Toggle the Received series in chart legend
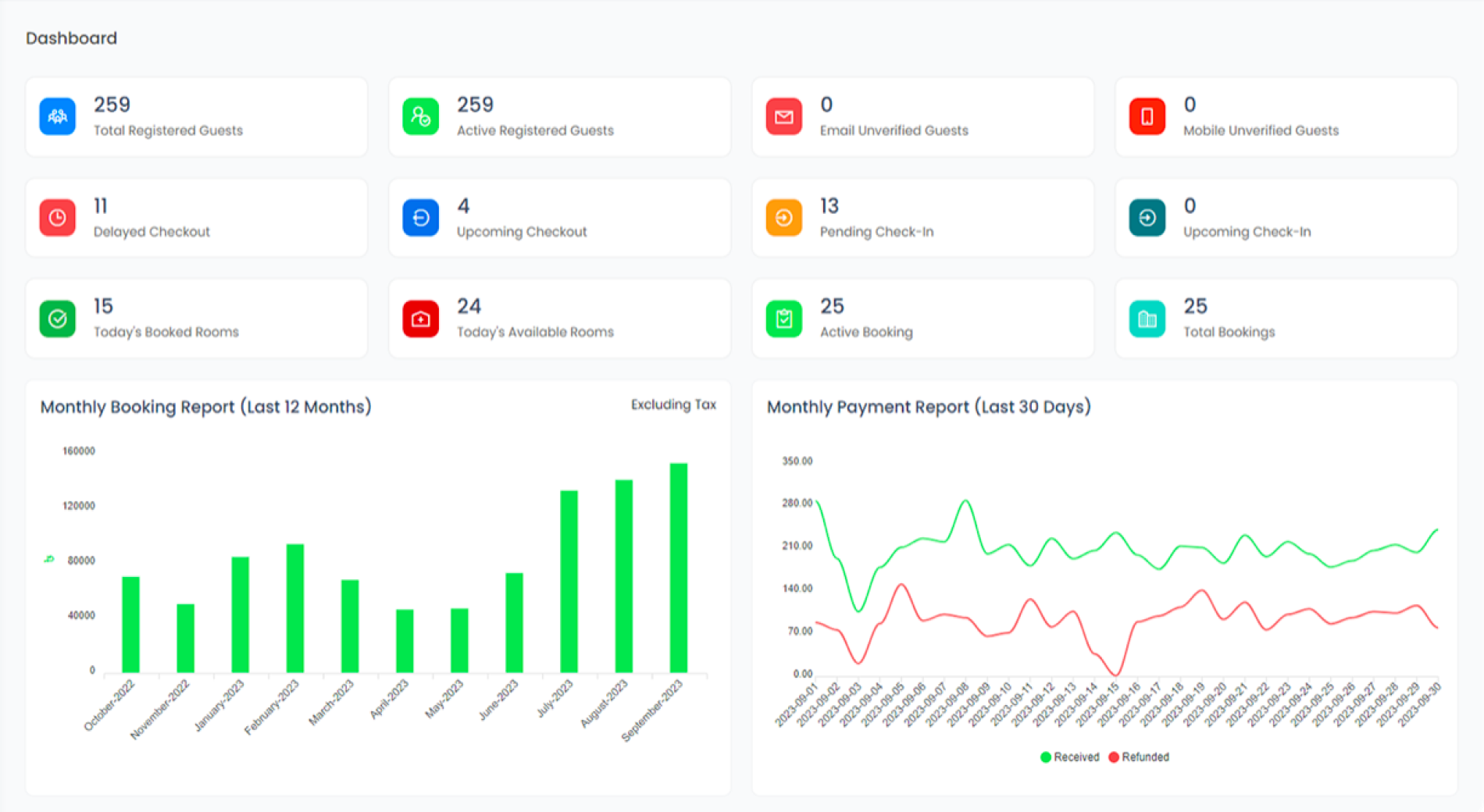The height and width of the screenshot is (812, 1484). point(1070,757)
